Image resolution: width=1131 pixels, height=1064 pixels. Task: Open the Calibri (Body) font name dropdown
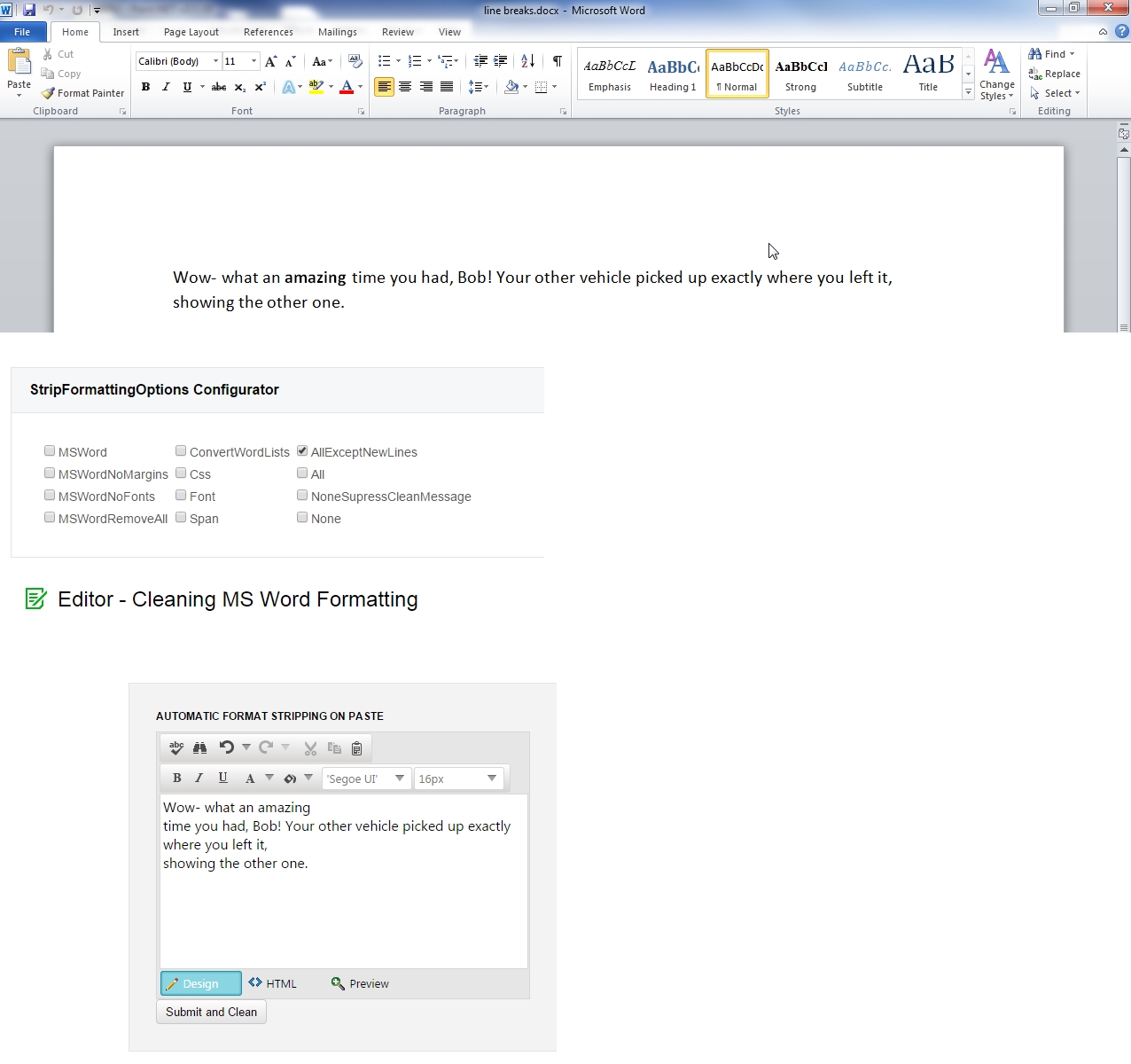pos(215,61)
